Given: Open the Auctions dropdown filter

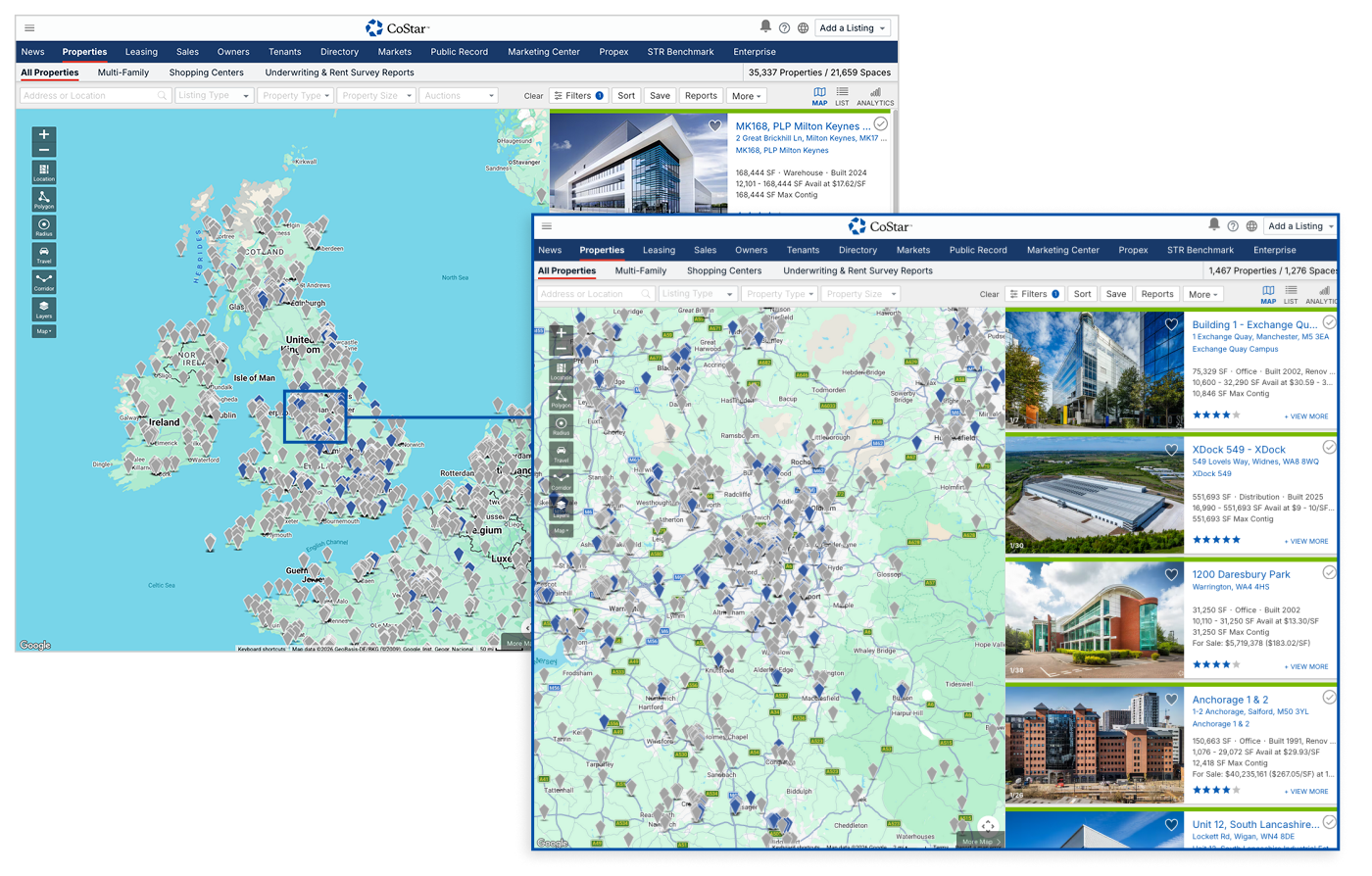Looking at the screenshot, I should click(x=460, y=96).
